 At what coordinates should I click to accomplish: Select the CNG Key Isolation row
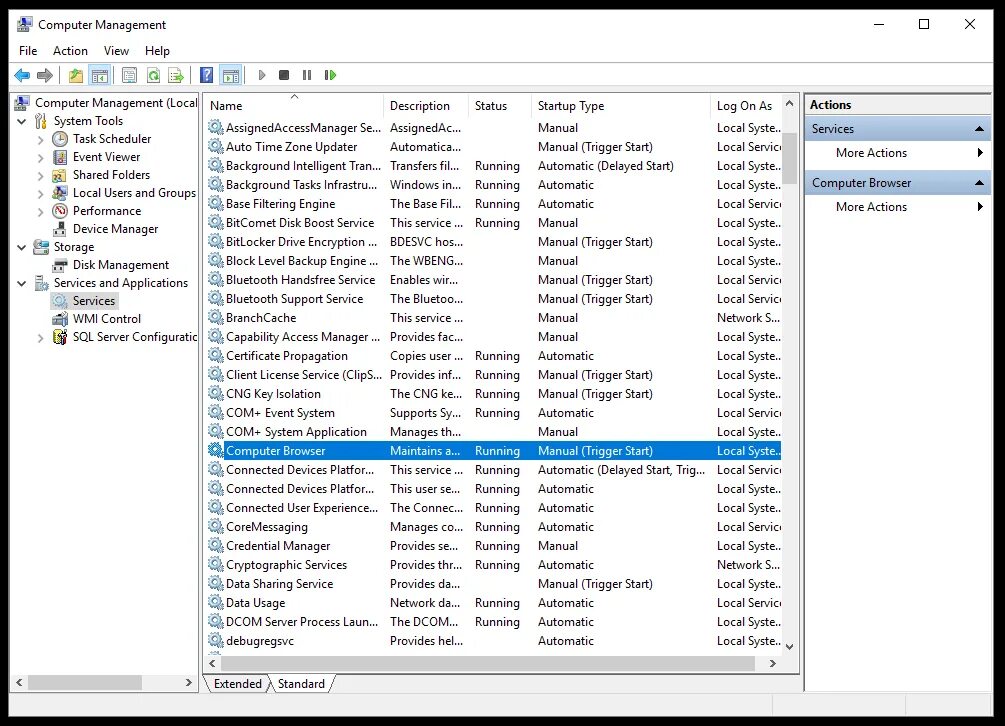coord(494,393)
